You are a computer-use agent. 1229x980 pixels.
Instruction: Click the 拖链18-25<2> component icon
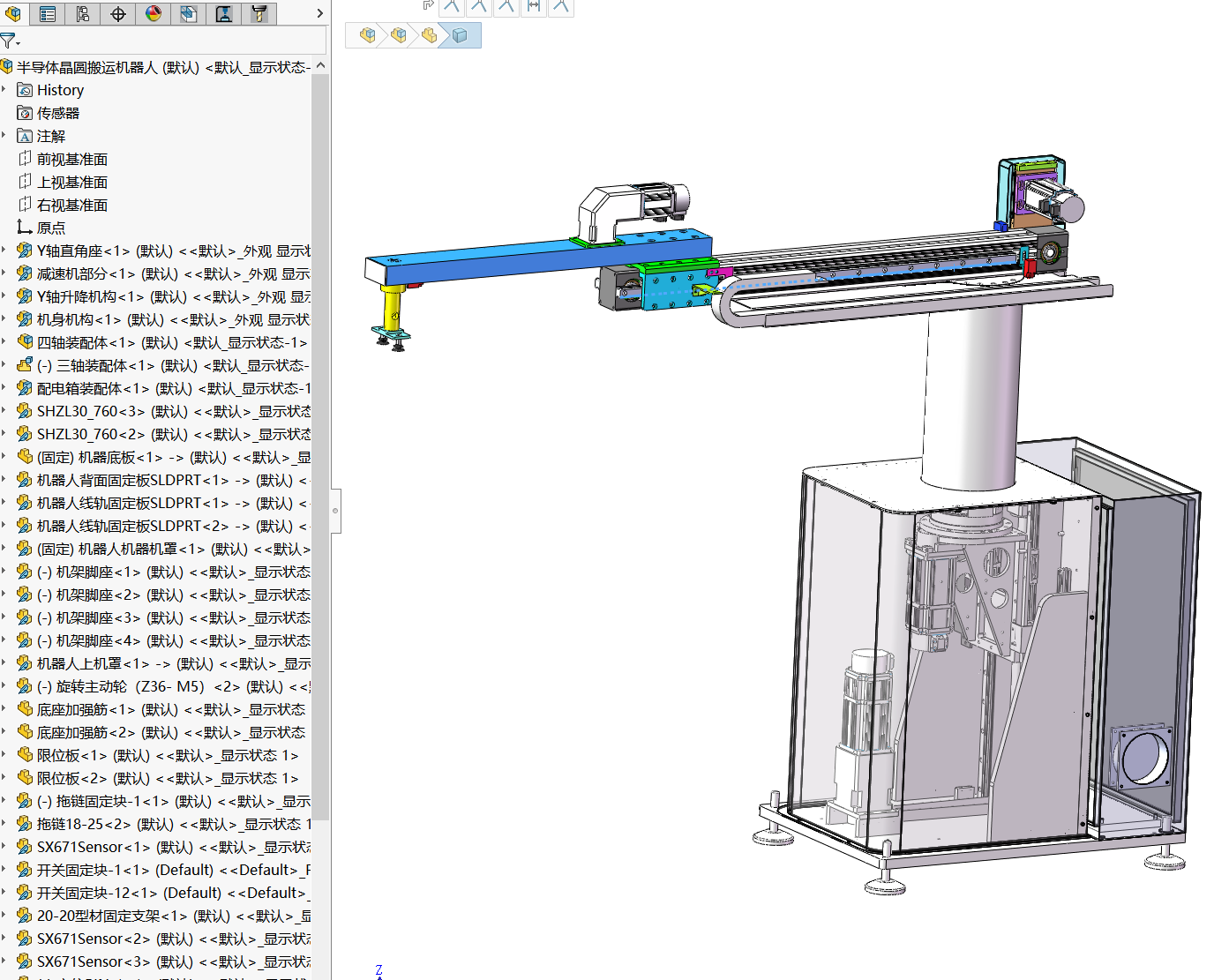coord(25,824)
